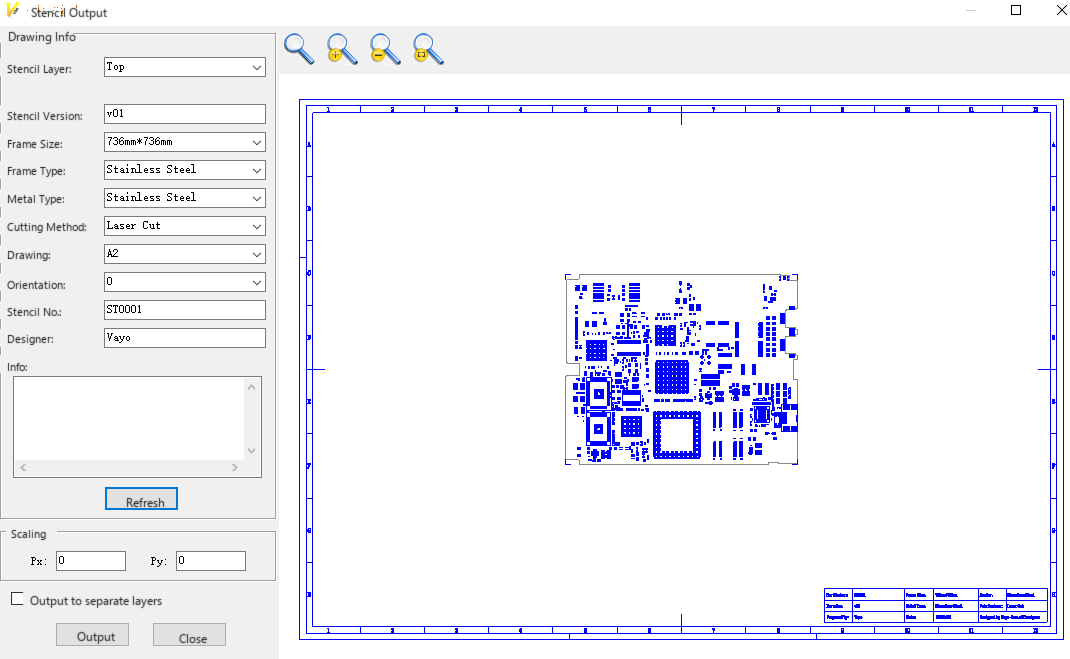Click inside the Info text area
1070x659 pixels.
129,419
